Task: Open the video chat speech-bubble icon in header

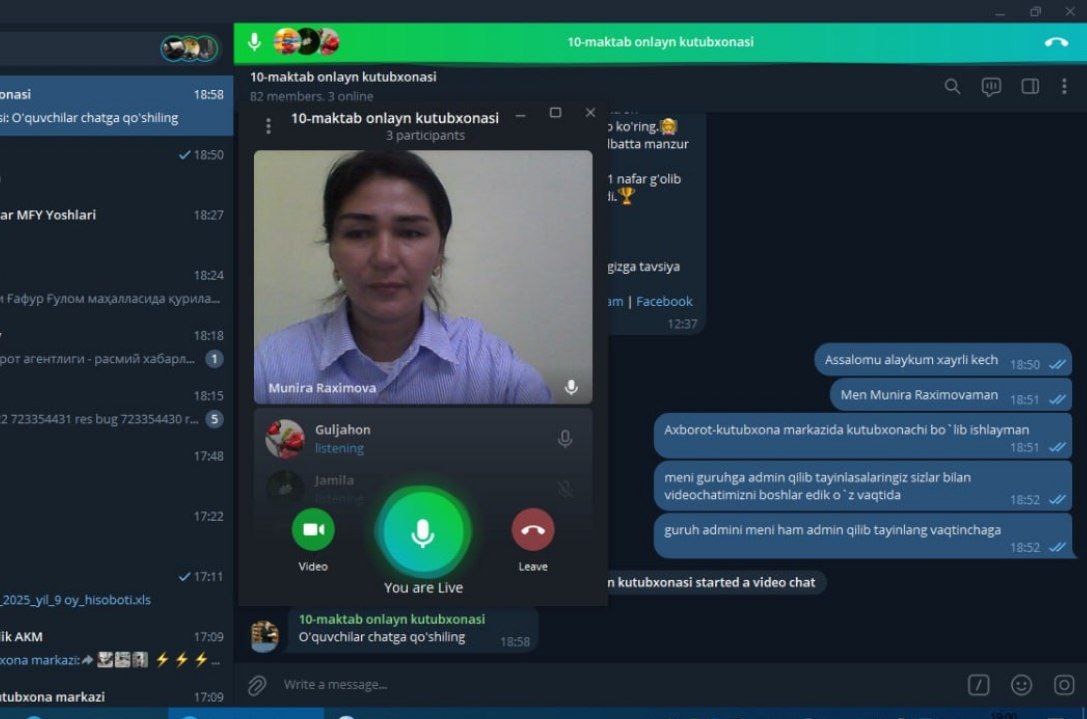Action: 991,87
